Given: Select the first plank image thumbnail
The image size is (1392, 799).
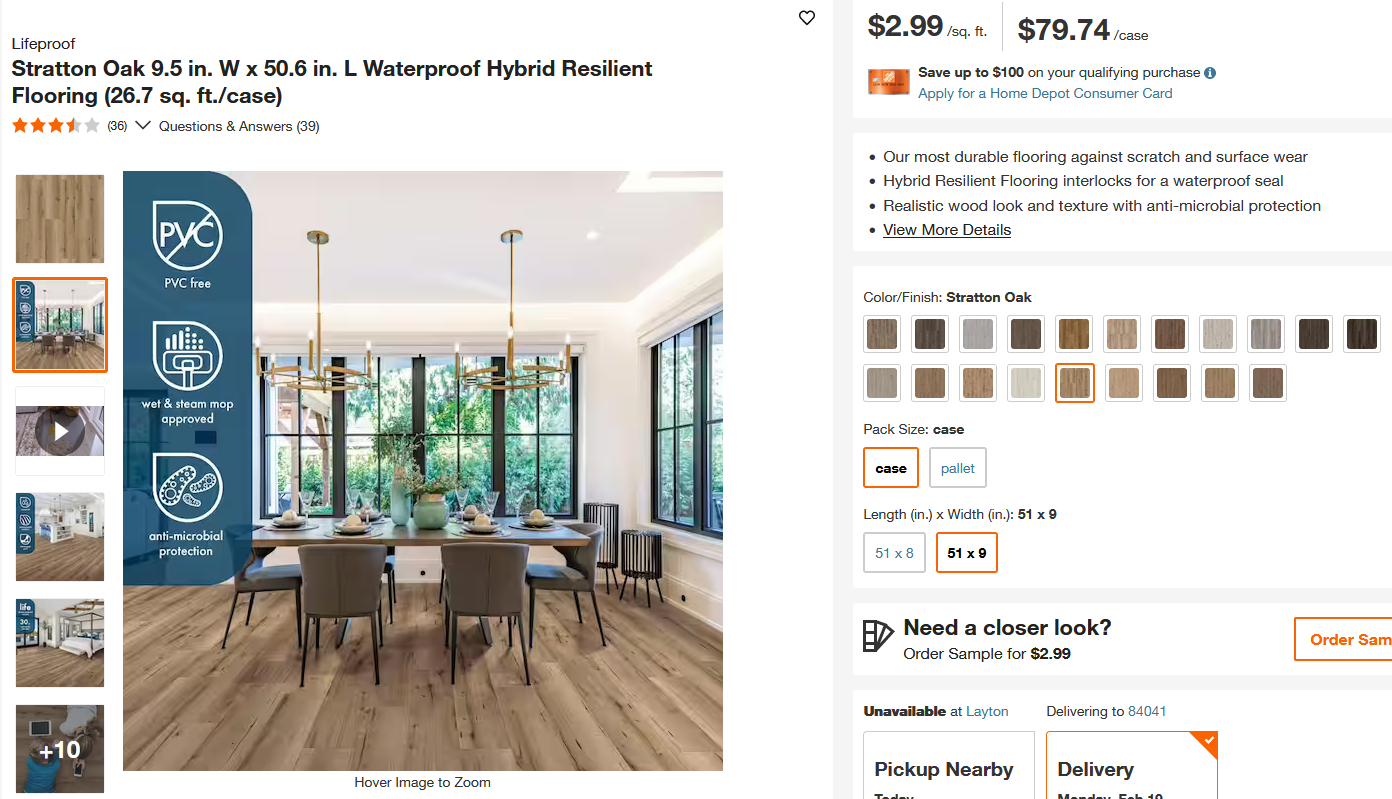Looking at the screenshot, I should click(x=60, y=219).
